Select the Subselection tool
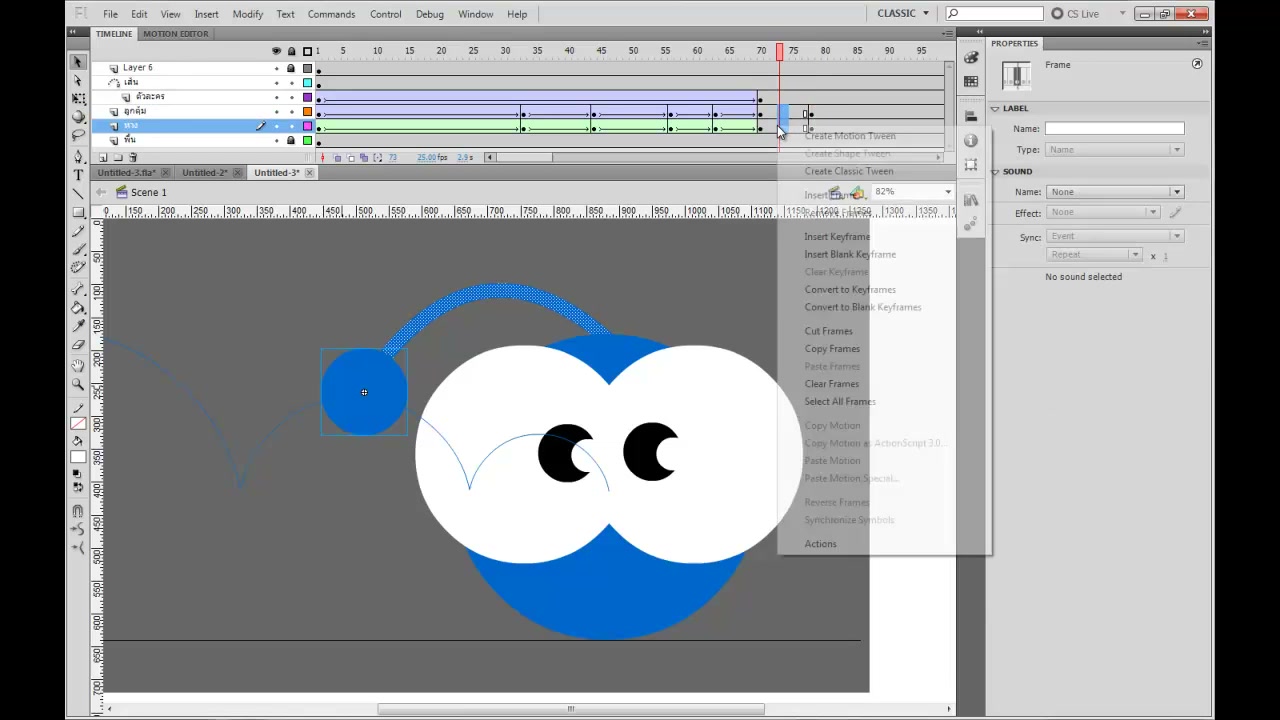This screenshot has width=1280, height=720. [78, 81]
